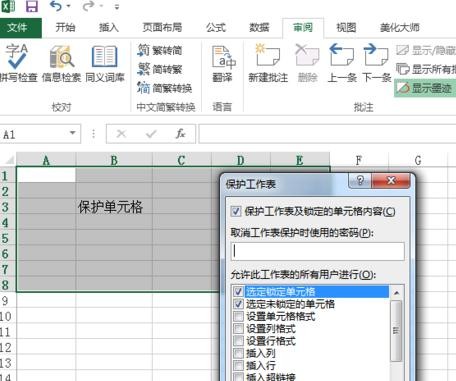Click into the formula bar input
The image size is (456, 381).
pyautogui.click(x=327, y=134)
